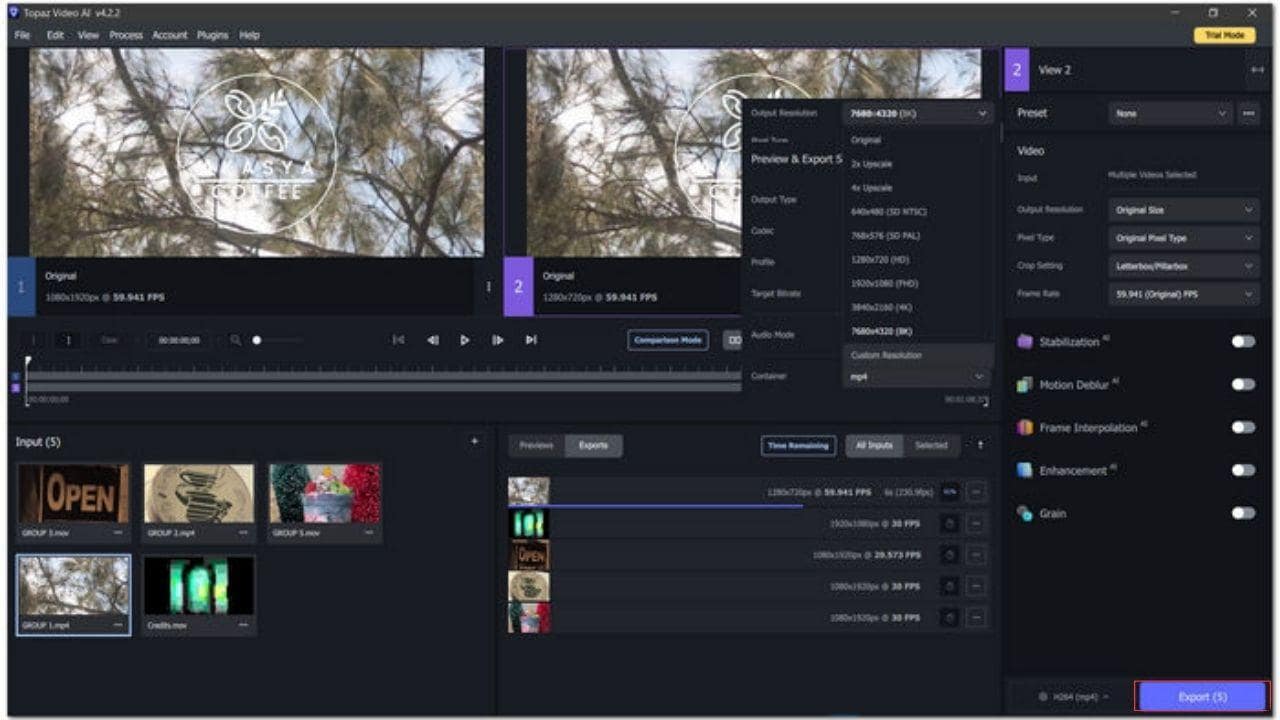The width and height of the screenshot is (1280, 720).
Task: Open the Preset dropdown showing None
Action: 1171,114
